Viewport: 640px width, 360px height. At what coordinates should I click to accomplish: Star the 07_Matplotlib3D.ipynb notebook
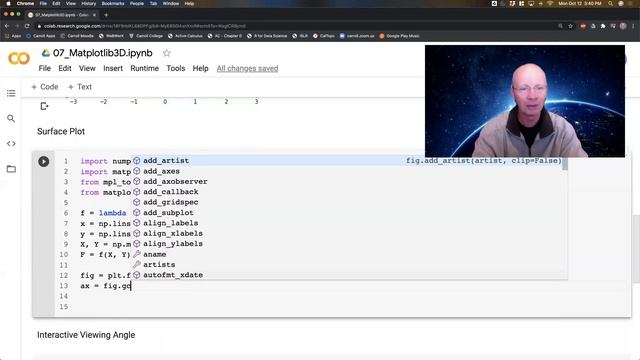tap(167, 53)
